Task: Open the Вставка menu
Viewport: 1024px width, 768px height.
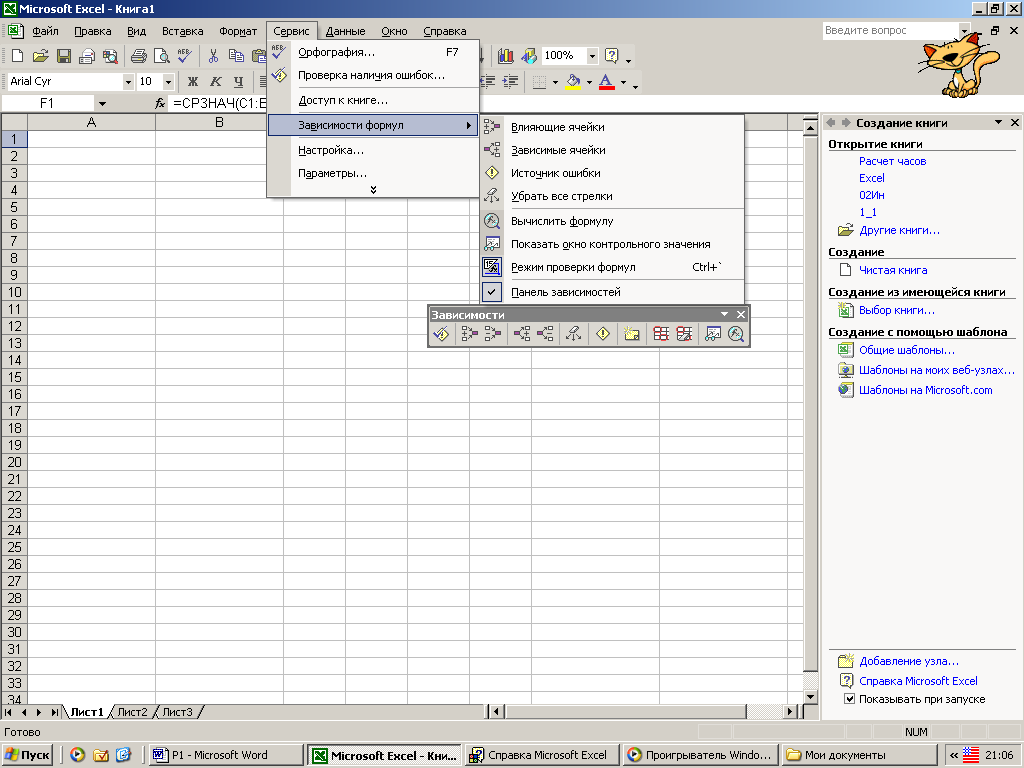Action: pyautogui.click(x=182, y=31)
